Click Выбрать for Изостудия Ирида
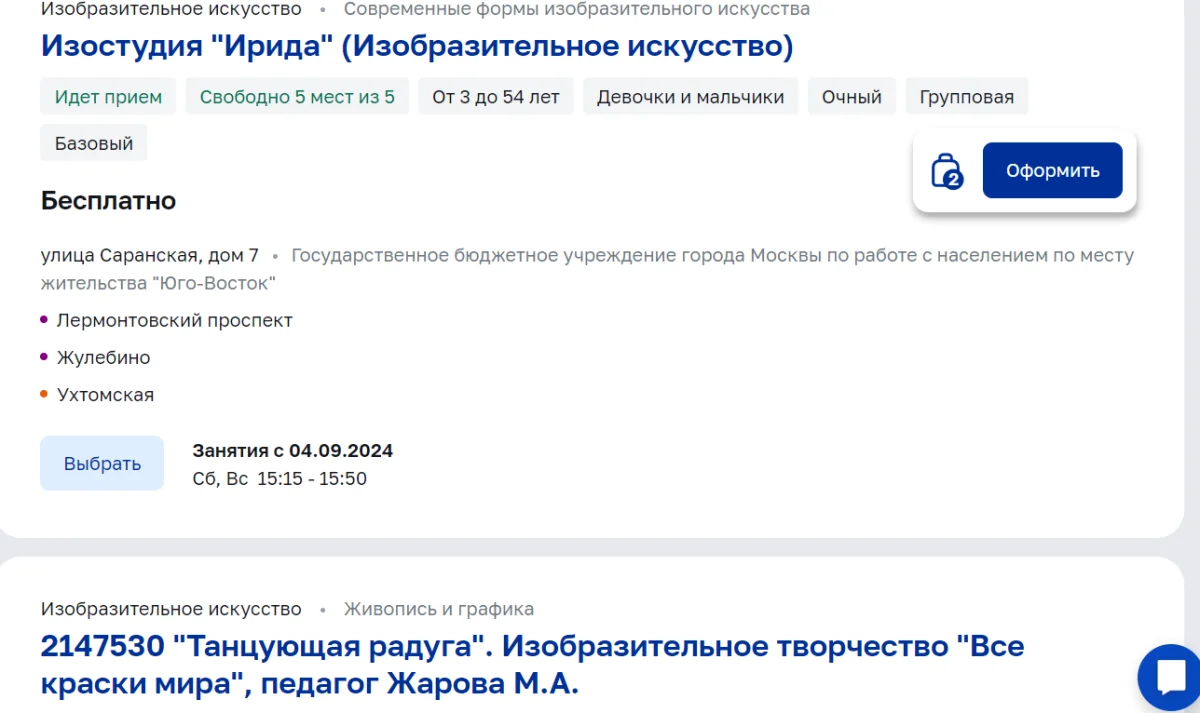This screenshot has width=1200, height=713. (102, 463)
